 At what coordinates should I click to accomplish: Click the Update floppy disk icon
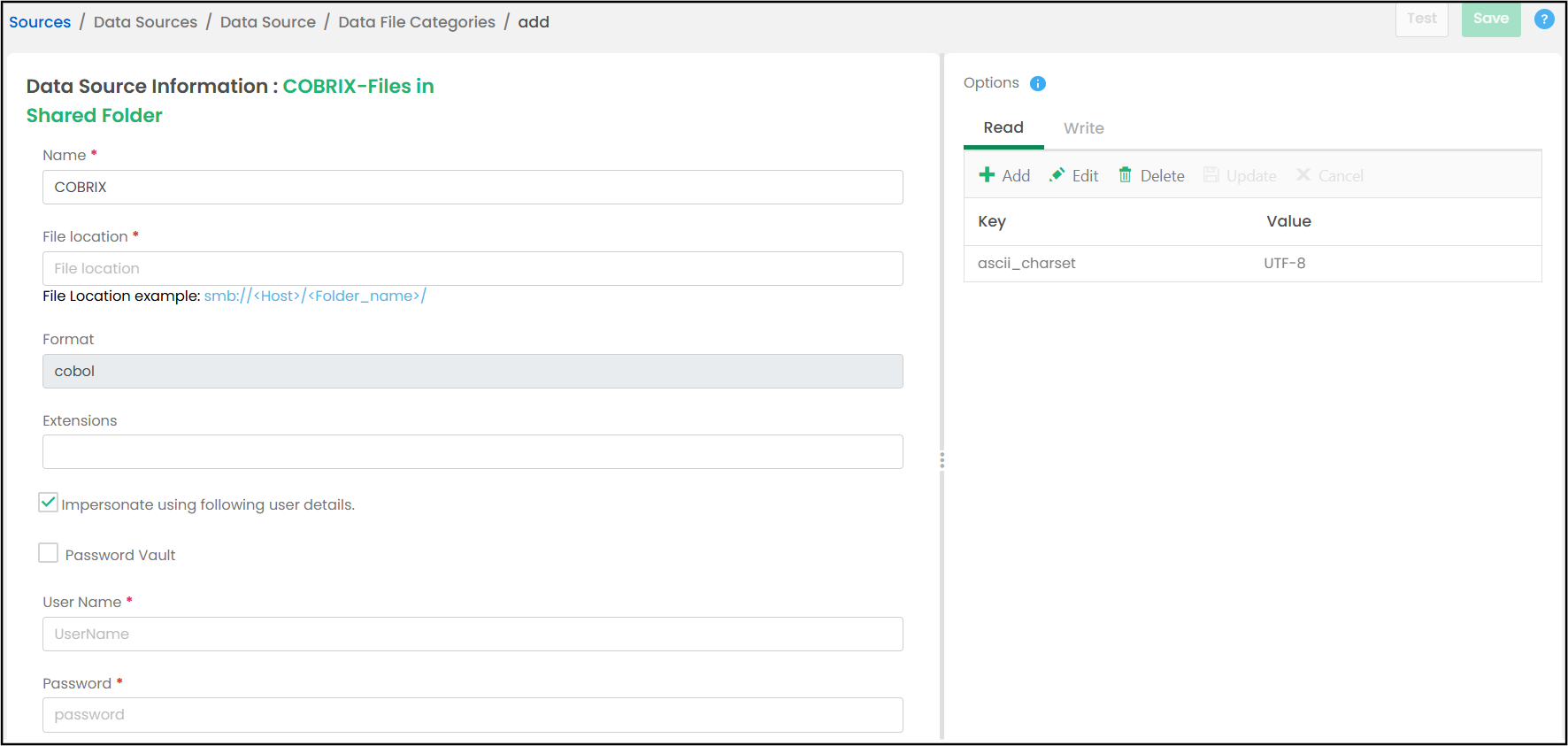pyautogui.click(x=1211, y=175)
